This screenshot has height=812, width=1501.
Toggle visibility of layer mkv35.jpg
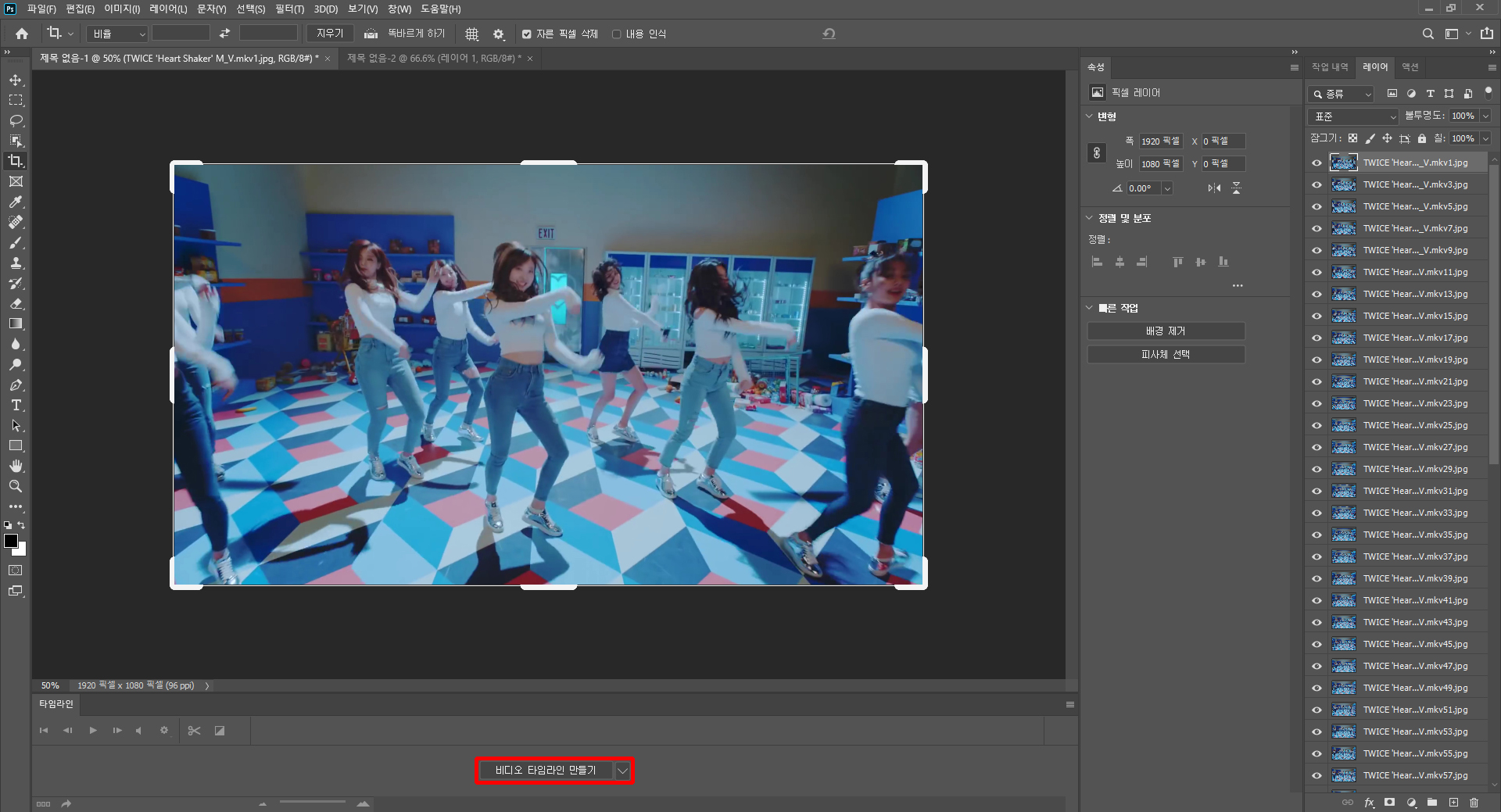(1317, 535)
